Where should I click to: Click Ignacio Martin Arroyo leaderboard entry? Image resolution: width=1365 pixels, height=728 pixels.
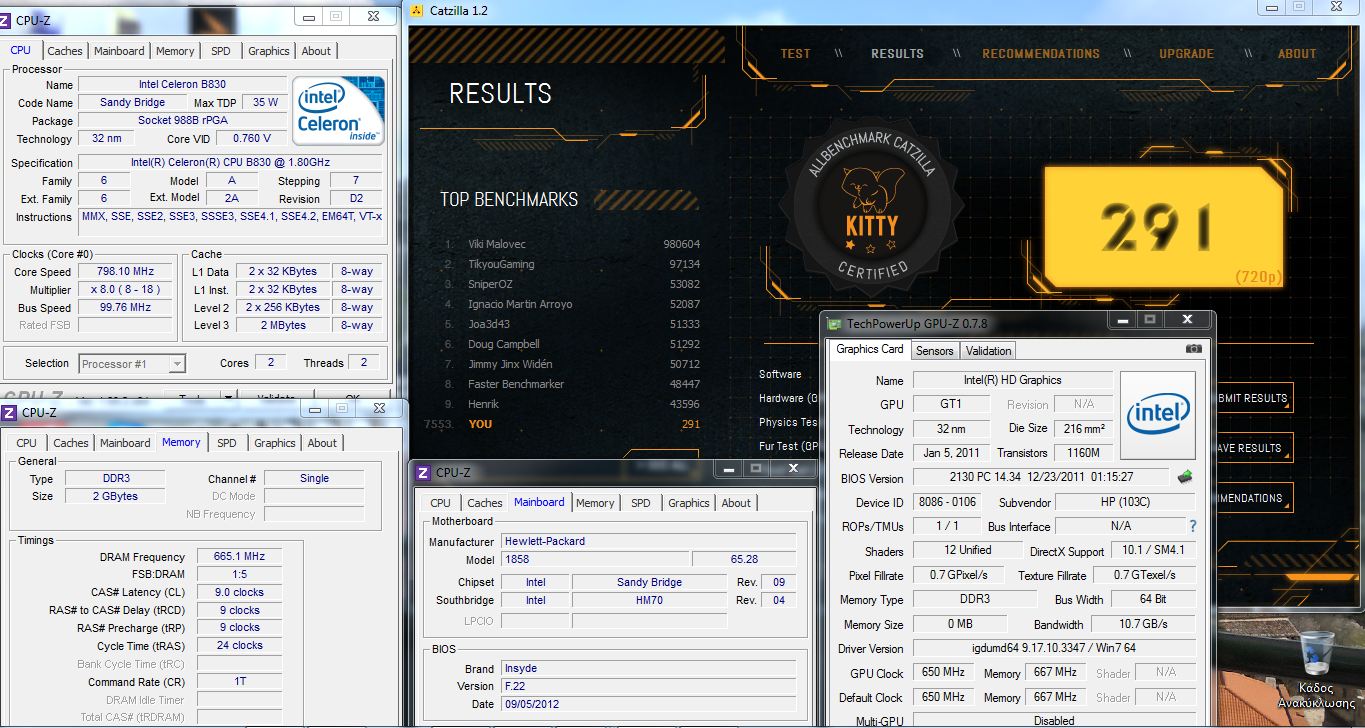[571, 304]
